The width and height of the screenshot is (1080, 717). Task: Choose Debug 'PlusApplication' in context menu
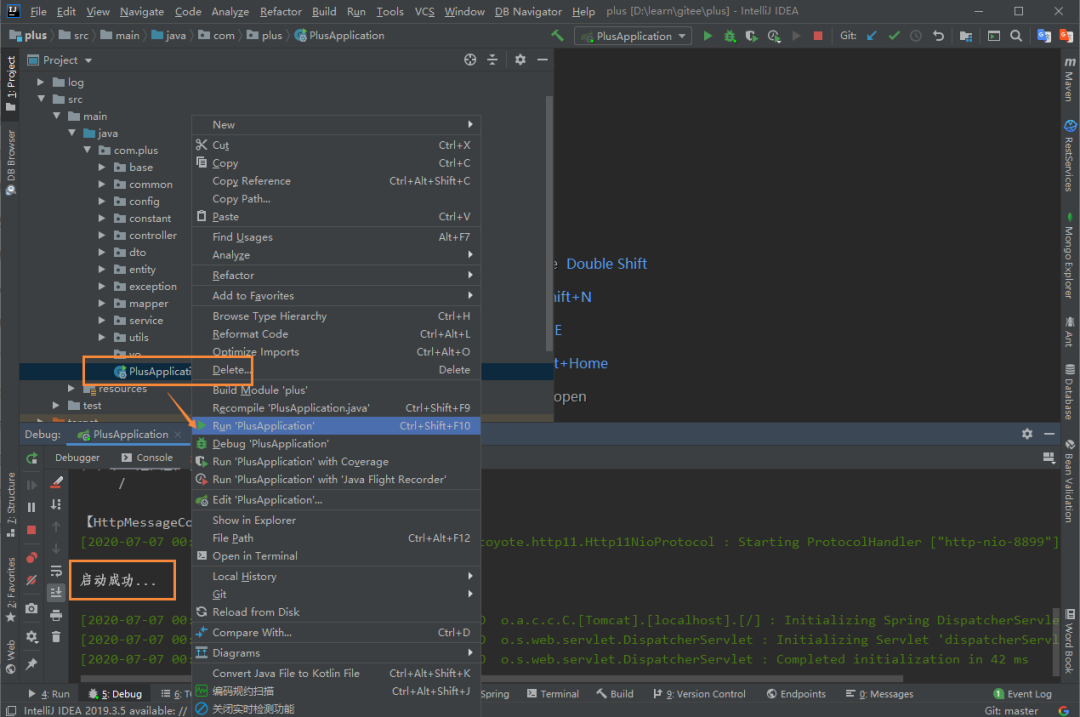tap(336, 444)
